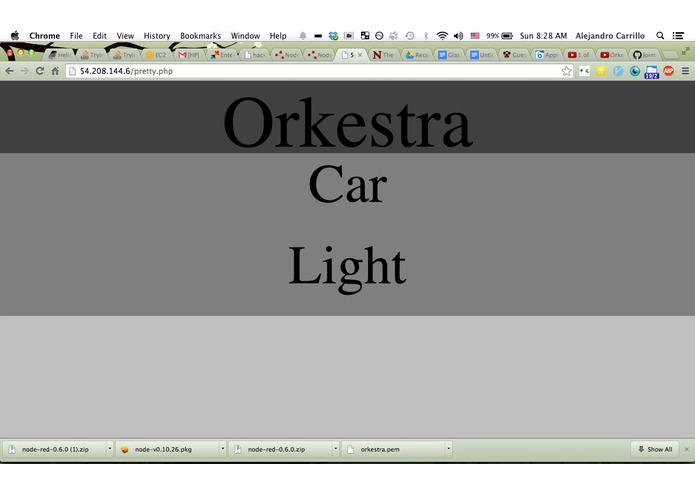This screenshot has height=494, width=695.
Task: Open downloaded node-red-0.6.0.zip file
Action: (x=281, y=449)
